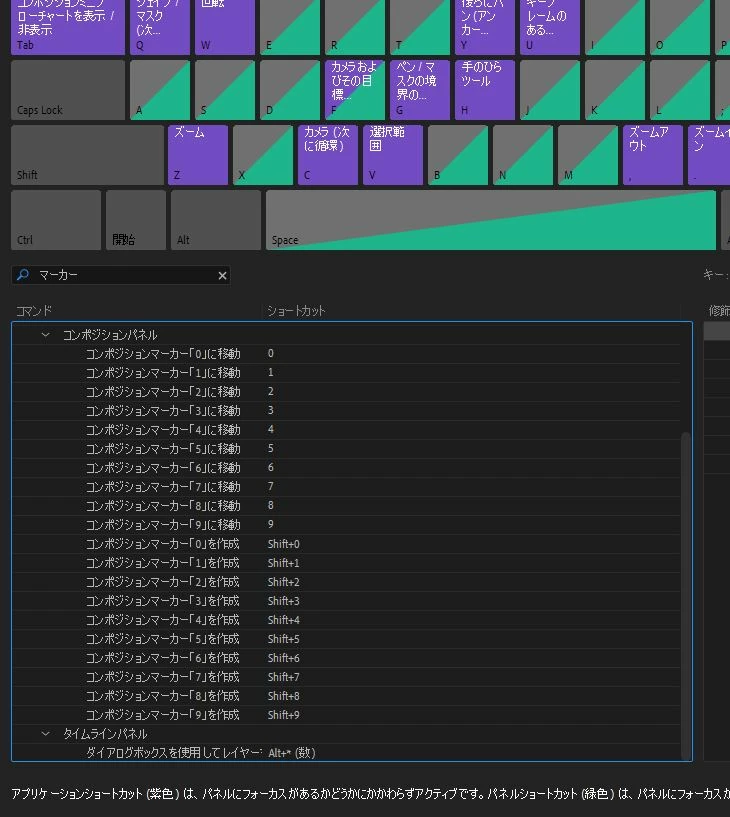This screenshot has height=817, width=730.
Task: Select the Q key on keyboard layout
Action: click(x=160, y=27)
